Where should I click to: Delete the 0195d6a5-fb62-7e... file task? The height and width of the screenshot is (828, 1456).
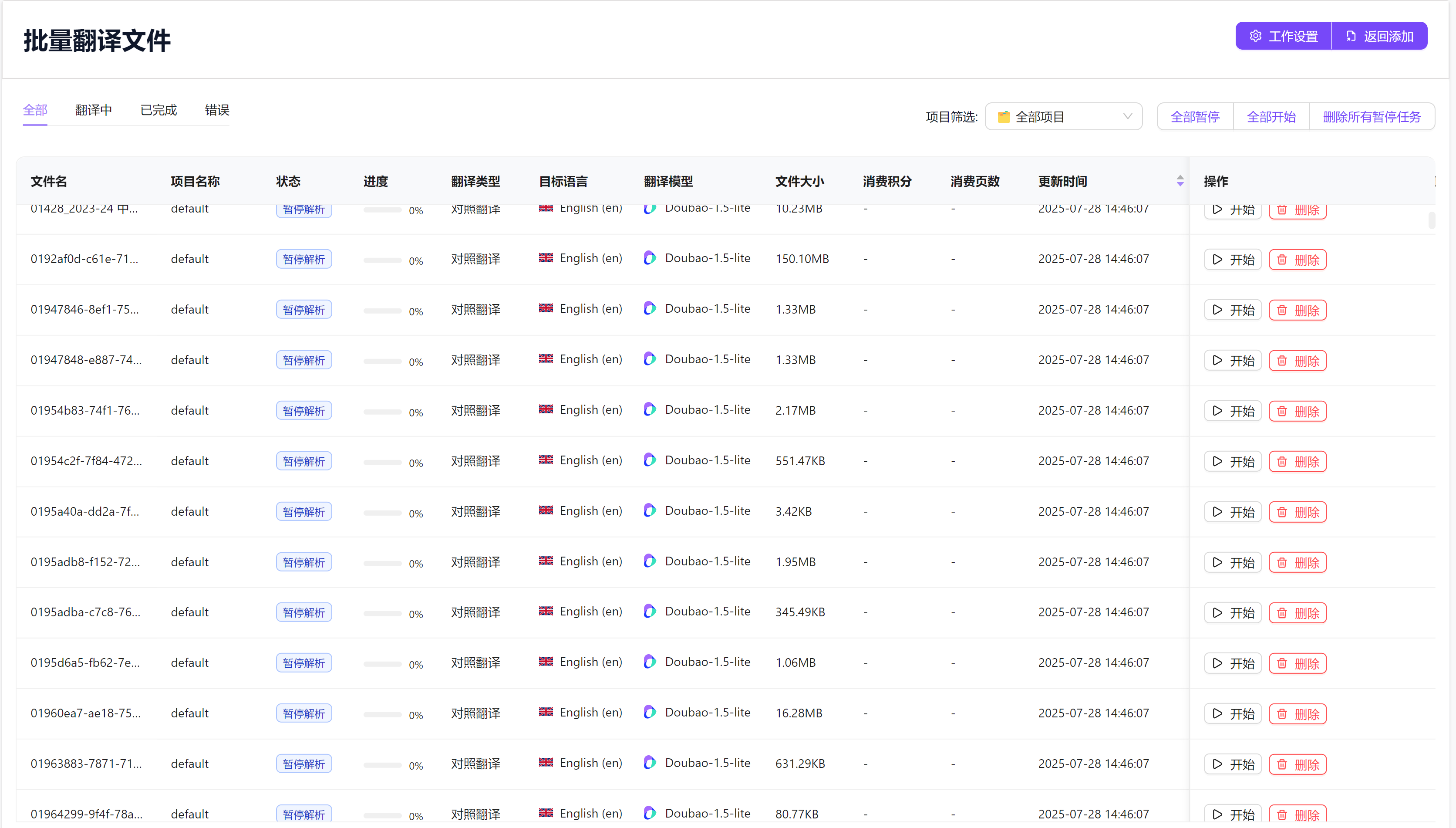1298,664
